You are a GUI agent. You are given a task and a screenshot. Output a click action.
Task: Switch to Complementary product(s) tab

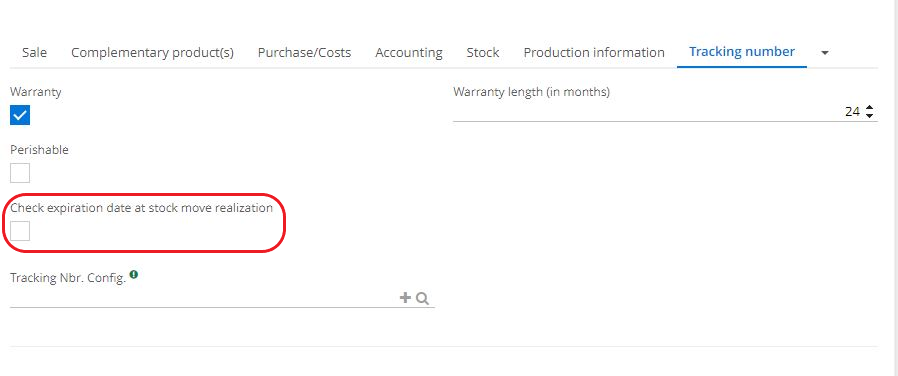tap(152, 53)
